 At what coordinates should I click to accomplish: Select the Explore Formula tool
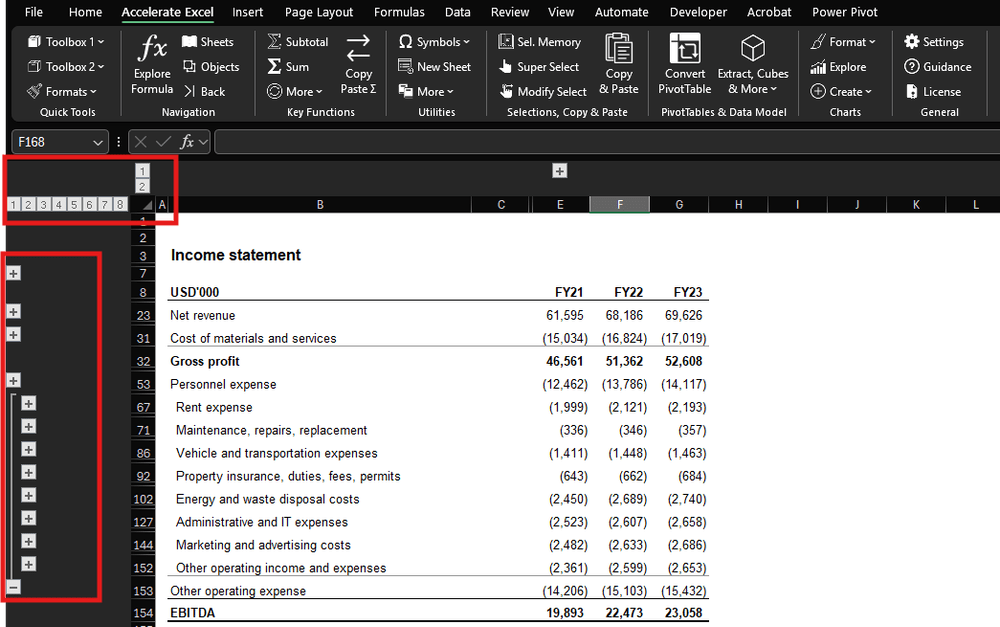click(x=151, y=70)
